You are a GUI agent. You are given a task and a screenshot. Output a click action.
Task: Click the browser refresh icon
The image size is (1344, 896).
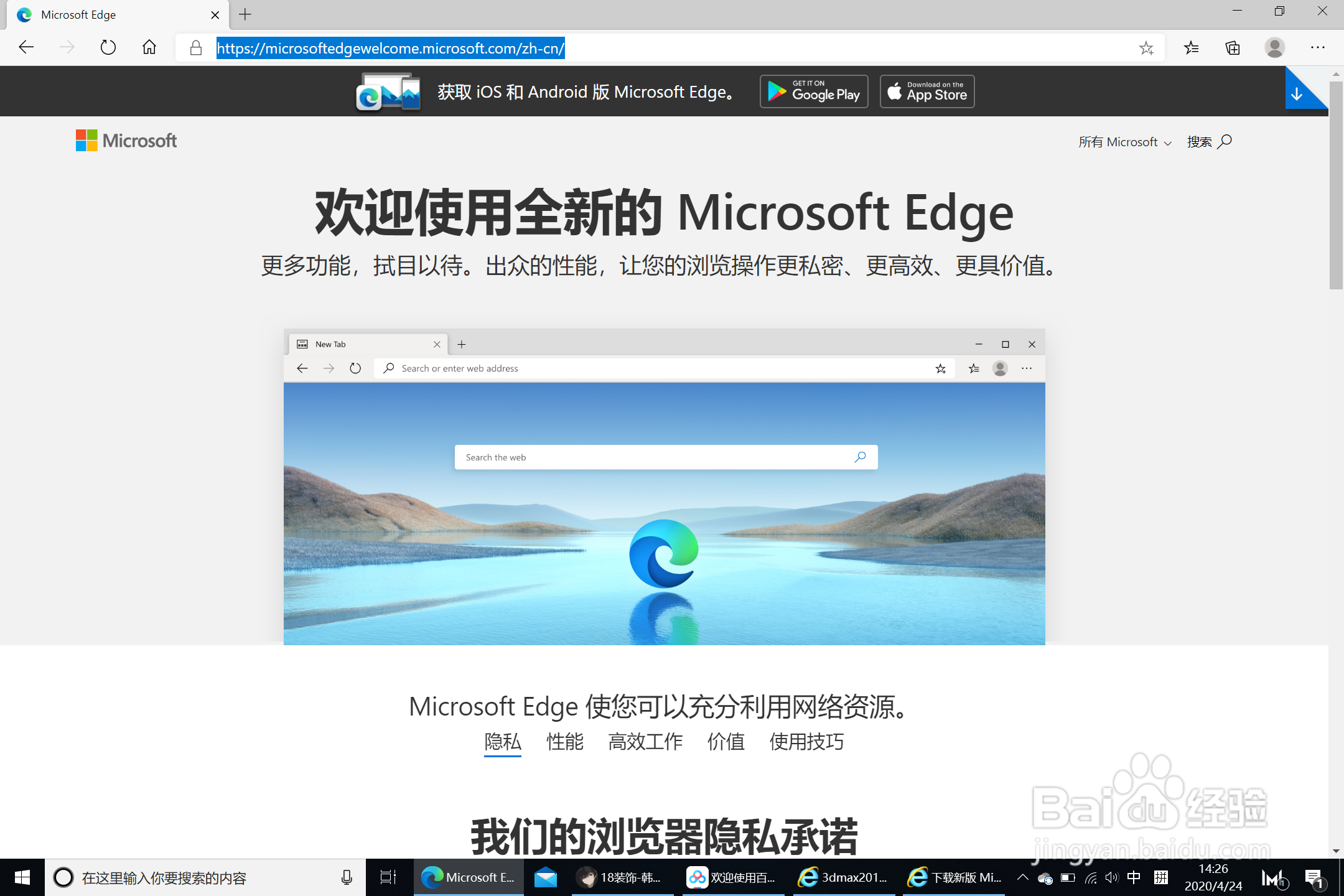coord(108,47)
